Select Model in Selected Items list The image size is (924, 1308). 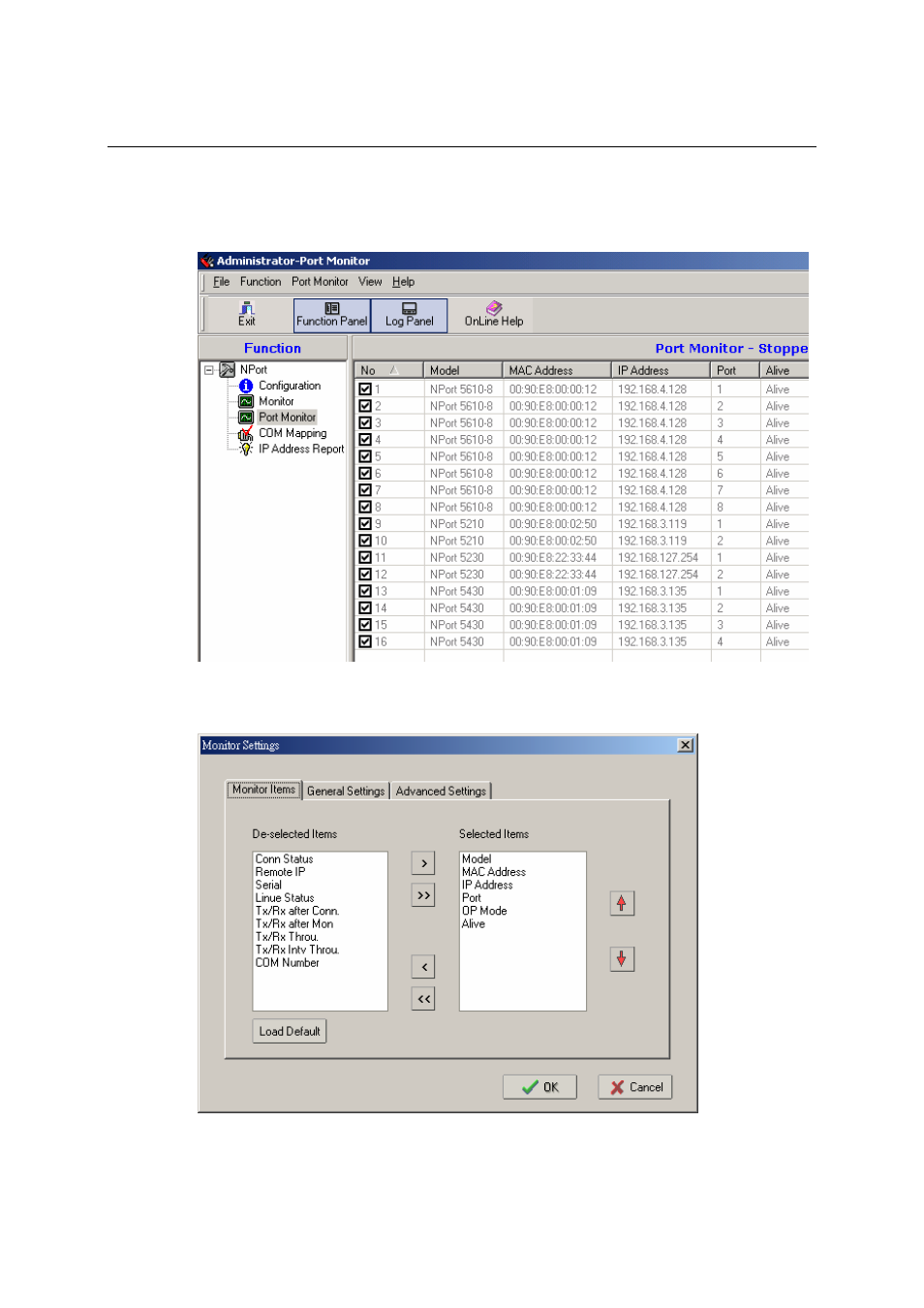(477, 859)
